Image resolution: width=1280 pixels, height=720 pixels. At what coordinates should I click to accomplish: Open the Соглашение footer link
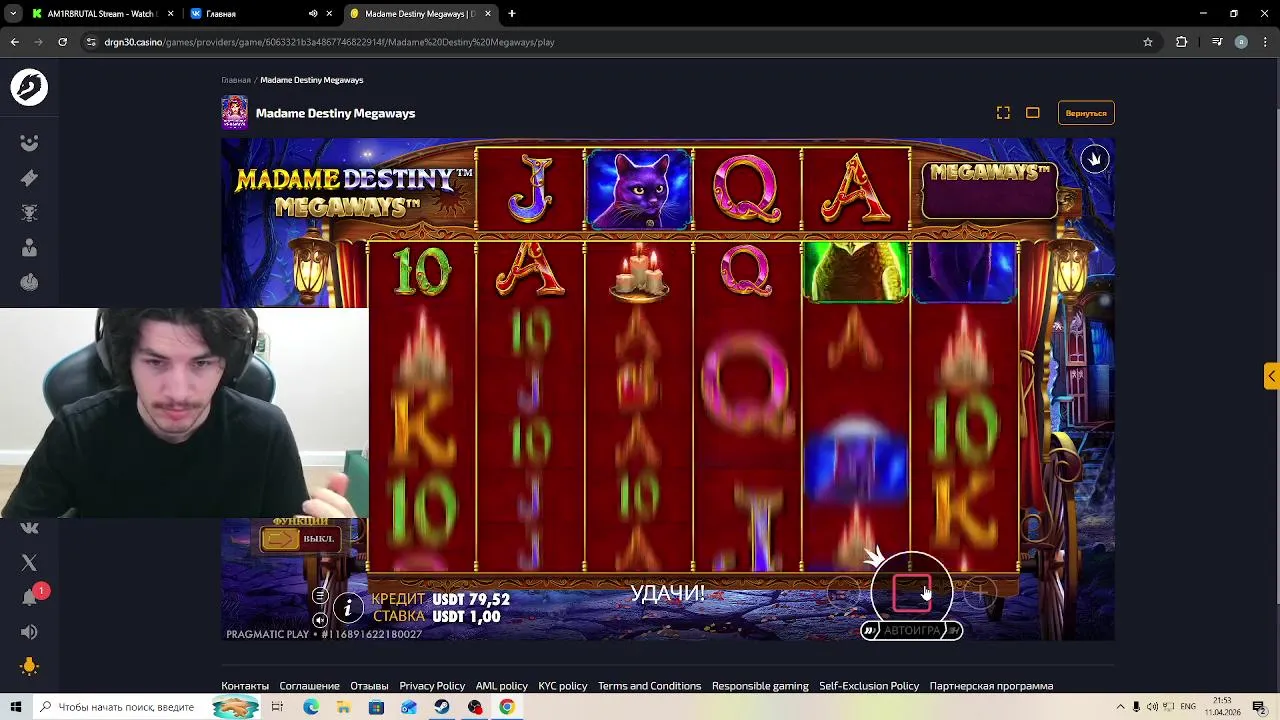309,686
